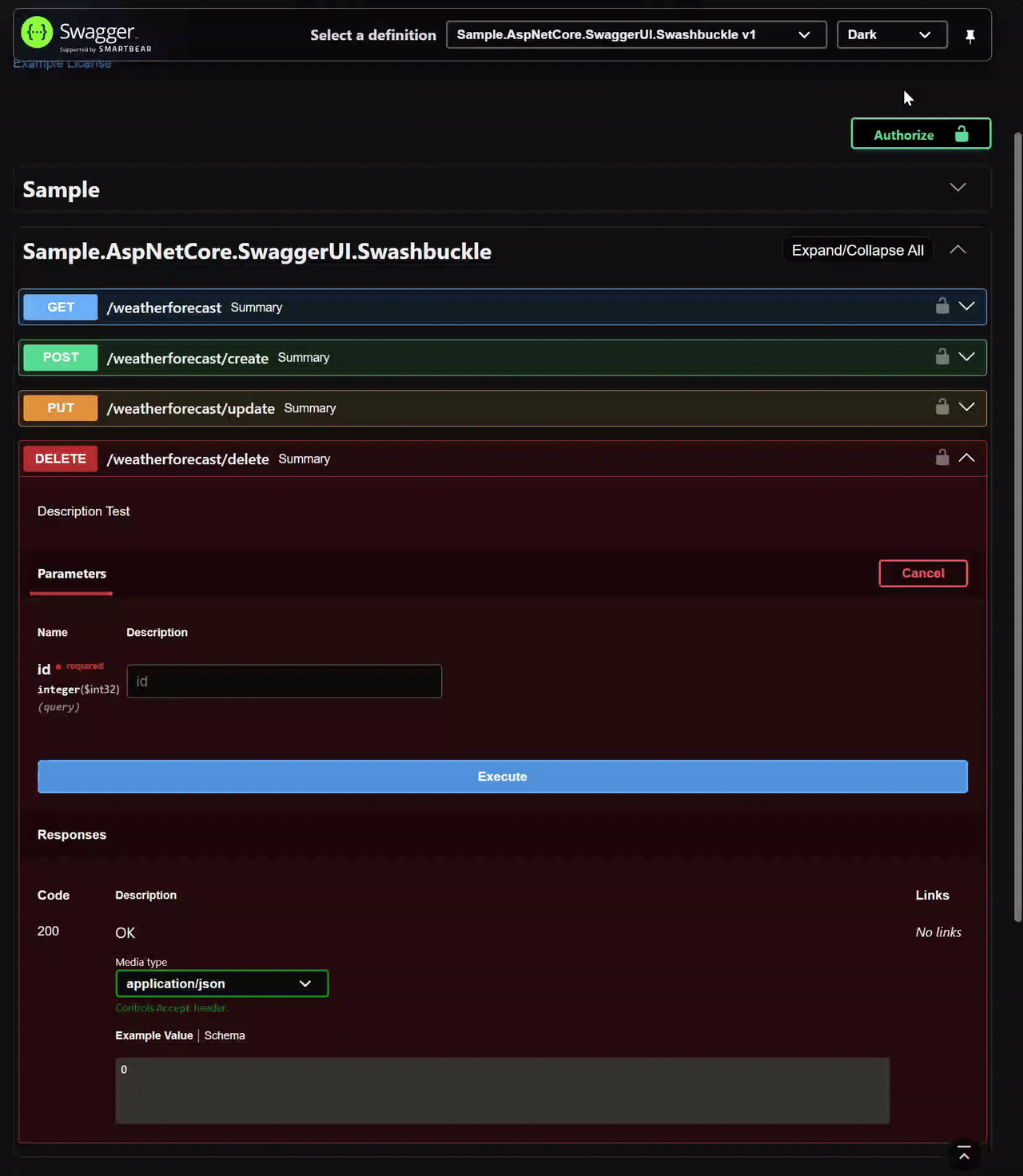The image size is (1023, 1176).
Task: Click the integer($int32) type label
Action: tap(78, 689)
